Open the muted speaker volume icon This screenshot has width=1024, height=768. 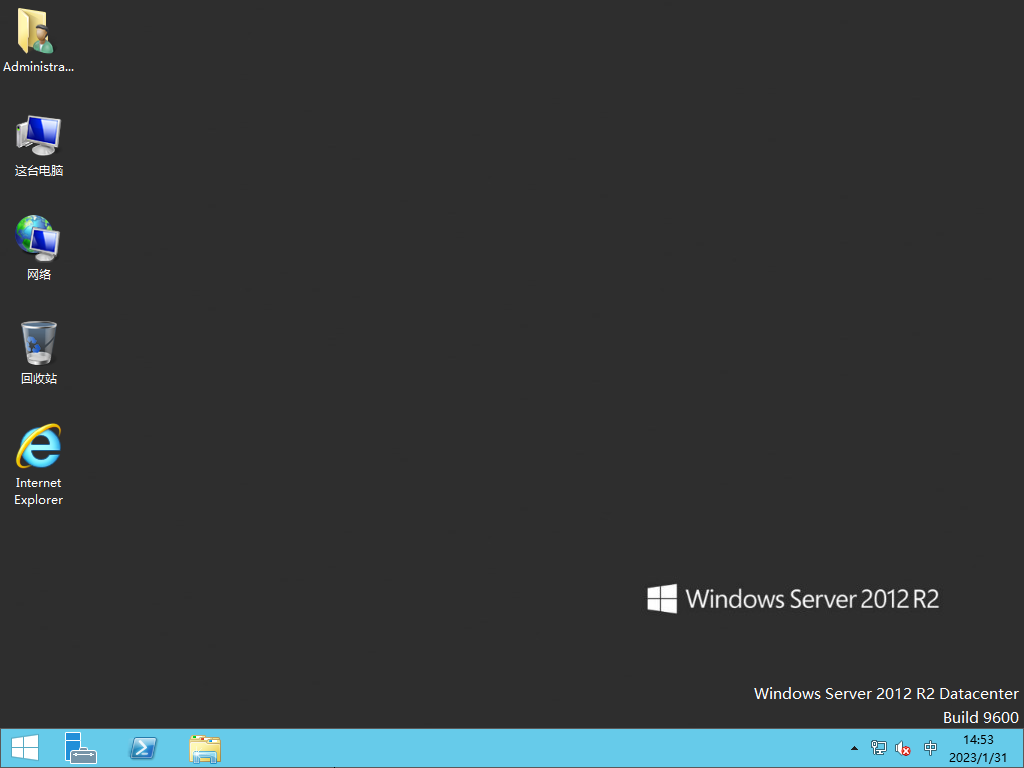[903, 748]
